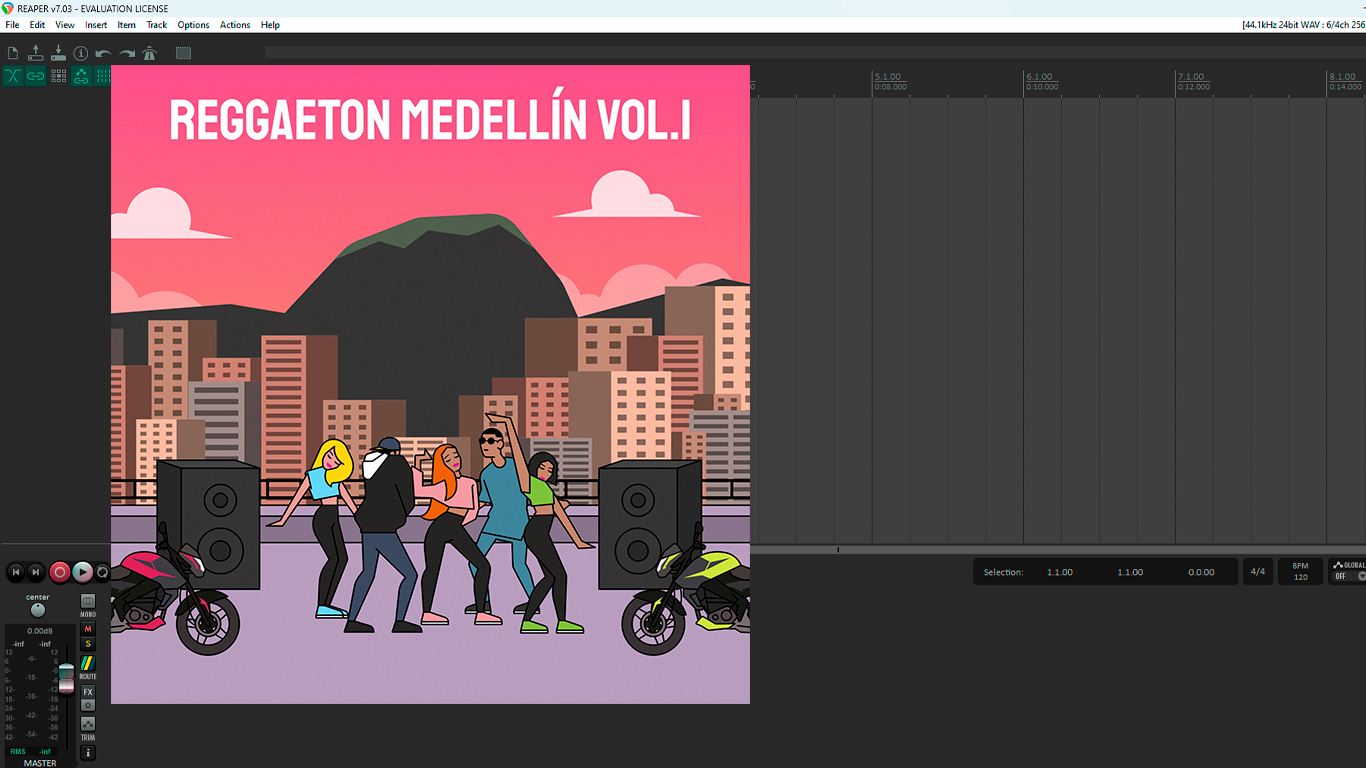Image resolution: width=1366 pixels, height=768 pixels.
Task: Click the 4/4 time signature box
Action: 1258,572
